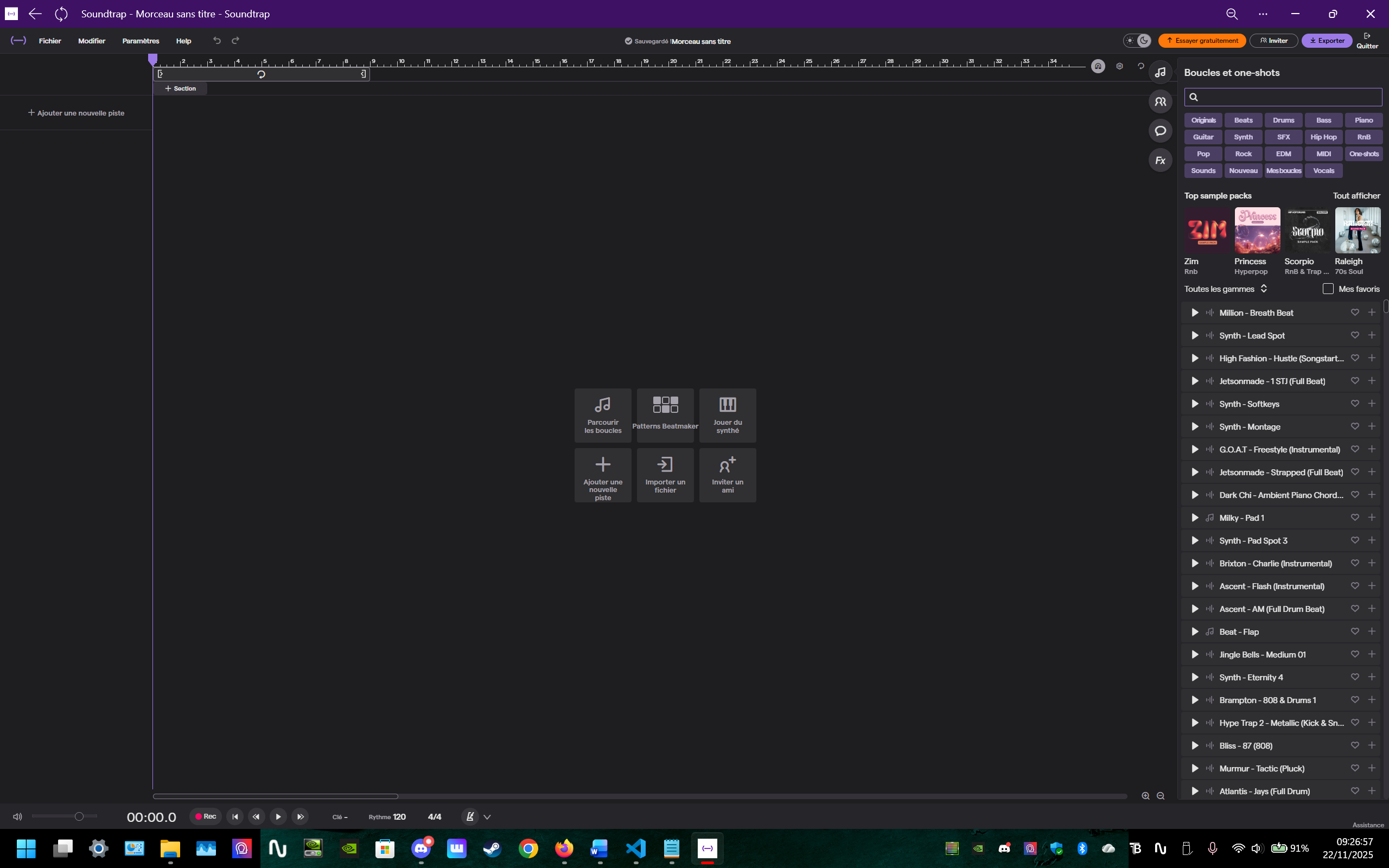The height and width of the screenshot is (868, 1389).
Task: Open the loops library music note icon
Action: [1160, 72]
